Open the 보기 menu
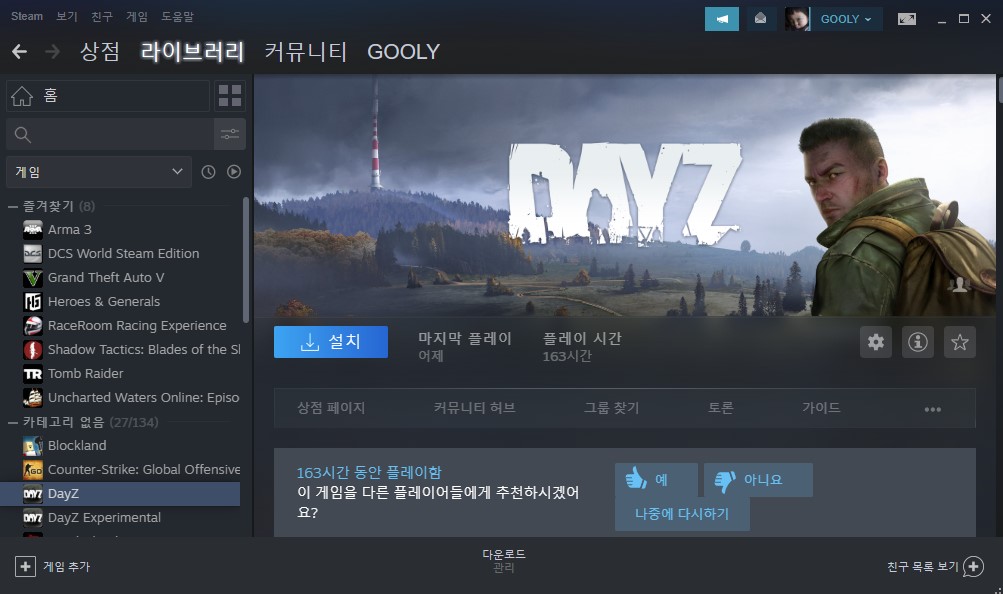The width and height of the screenshot is (1003, 594). (x=67, y=16)
